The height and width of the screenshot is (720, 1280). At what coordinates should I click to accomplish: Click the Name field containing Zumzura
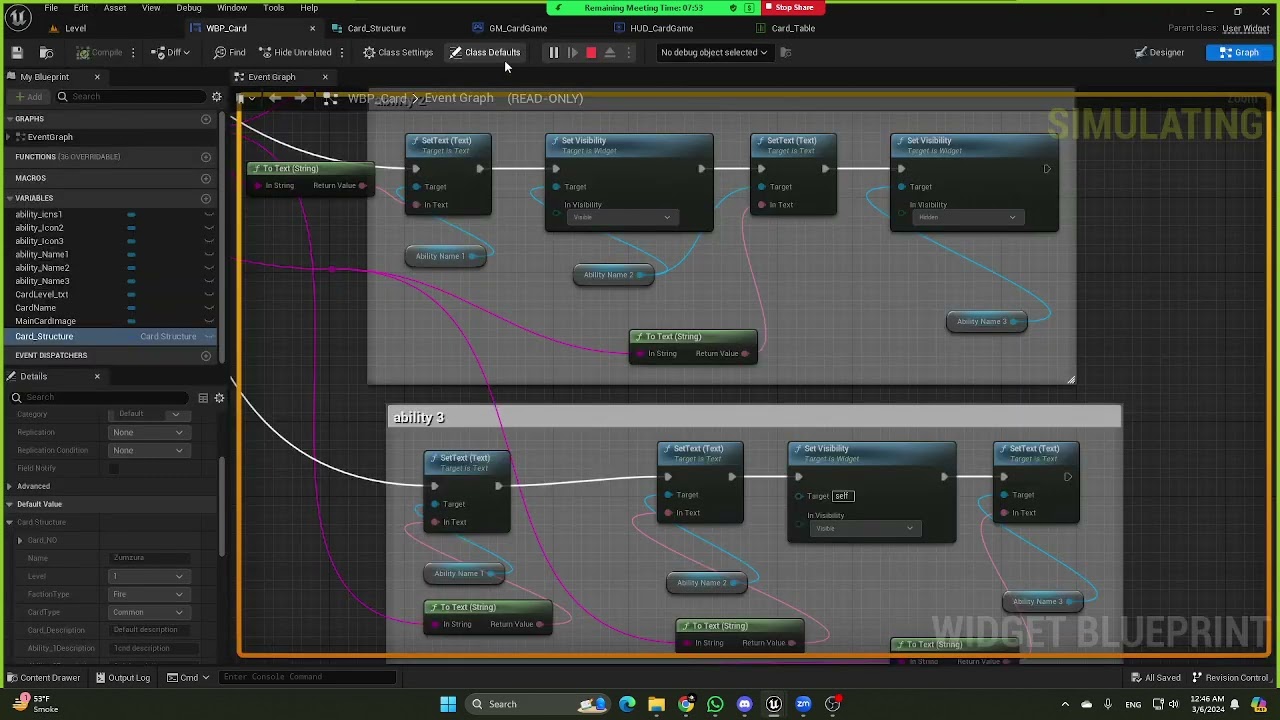point(148,558)
